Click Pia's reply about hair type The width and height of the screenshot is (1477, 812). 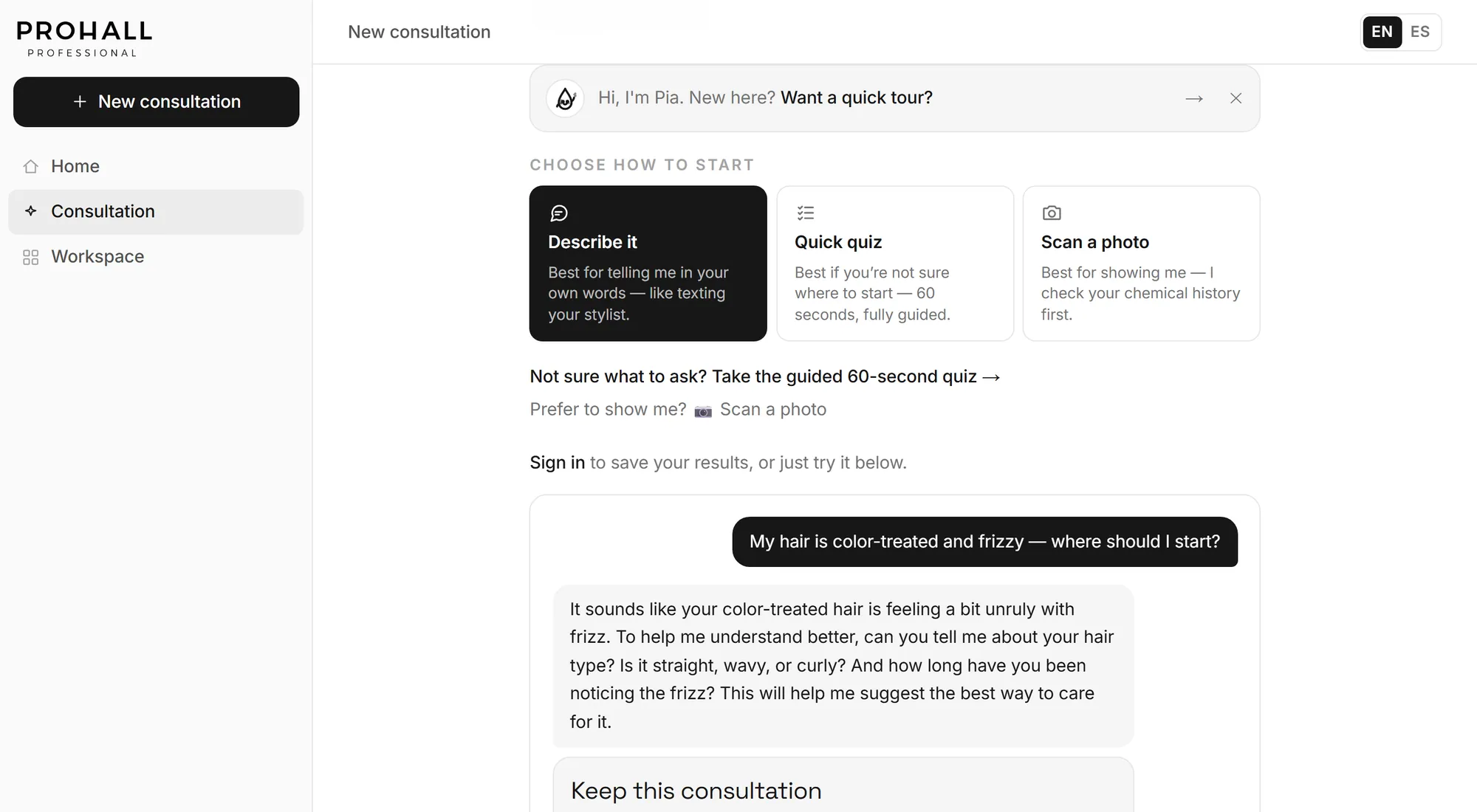point(843,666)
